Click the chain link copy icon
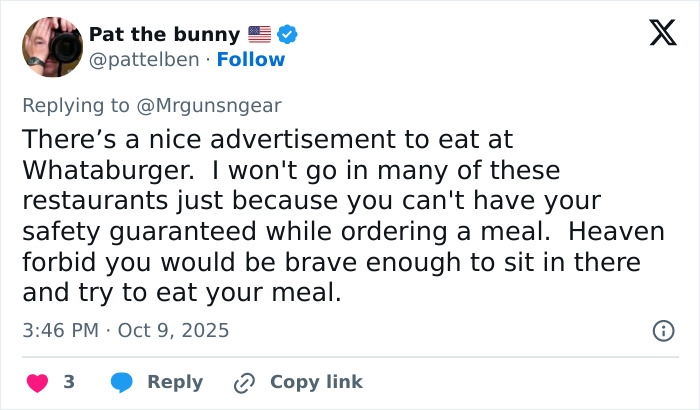The width and height of the screenshot is (700, 410). (x=244, y=382)
